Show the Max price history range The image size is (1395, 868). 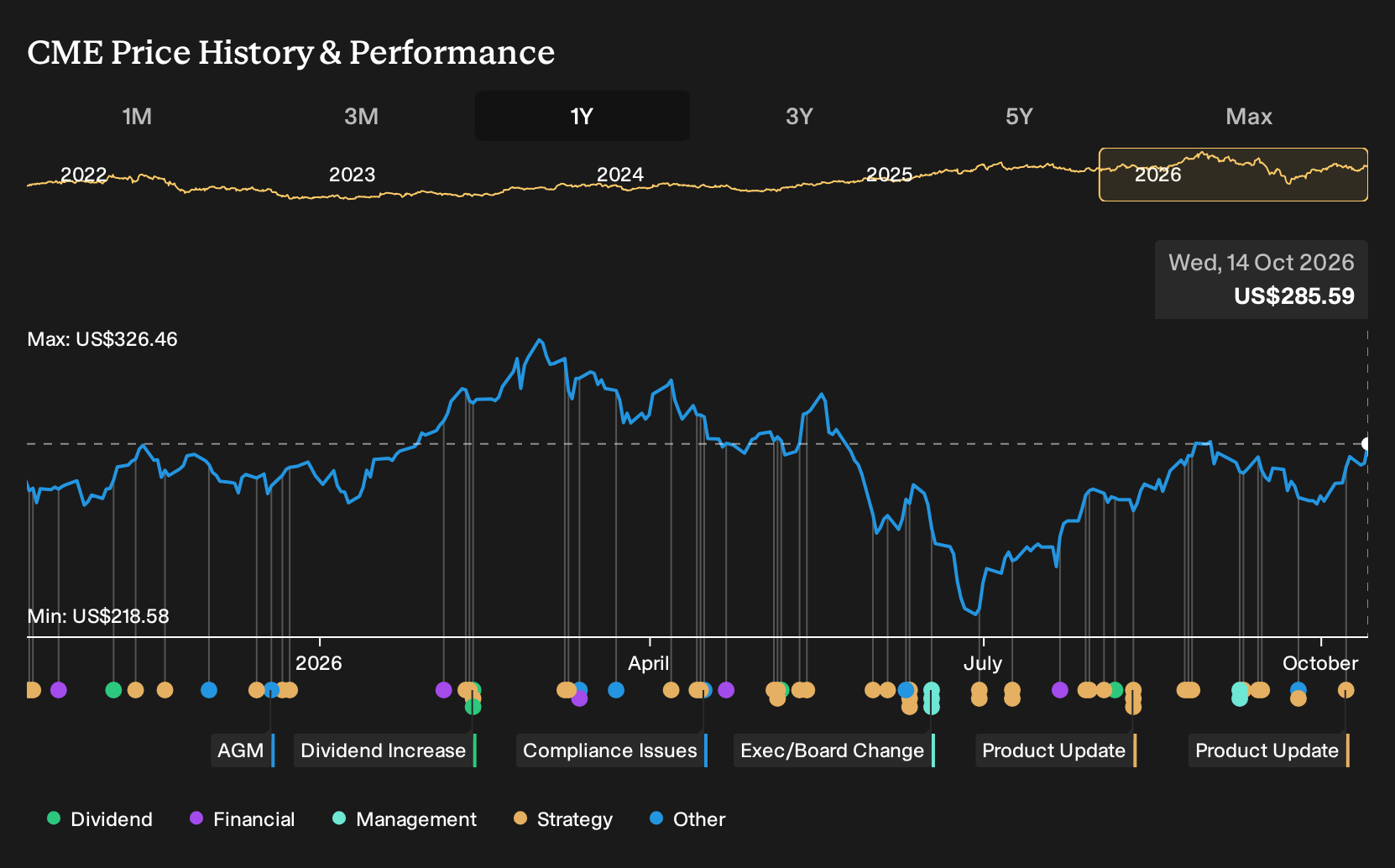[x=1249, y=116]
